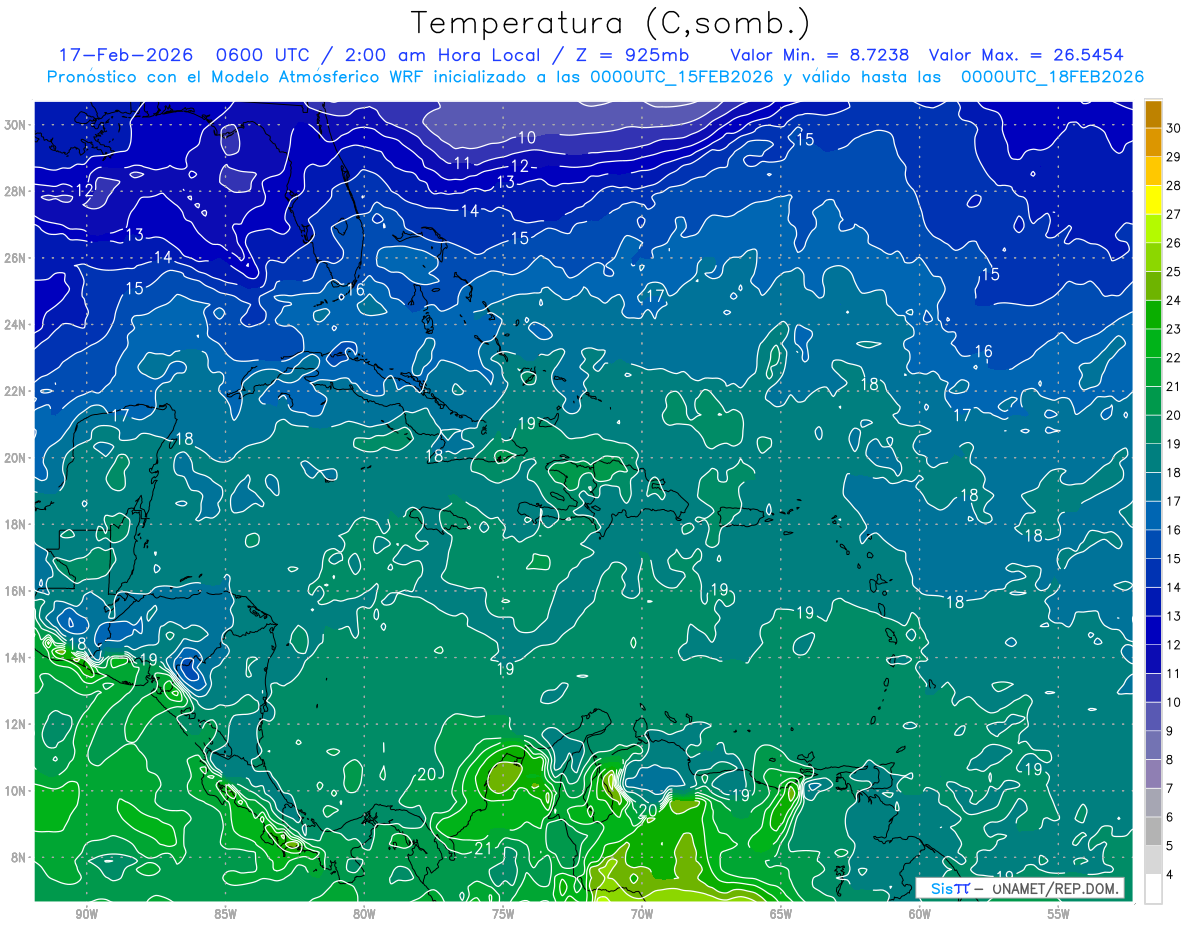Click the "8N" latitude axis label
This screenshot has height=927, width=1200.
point(19,858)
